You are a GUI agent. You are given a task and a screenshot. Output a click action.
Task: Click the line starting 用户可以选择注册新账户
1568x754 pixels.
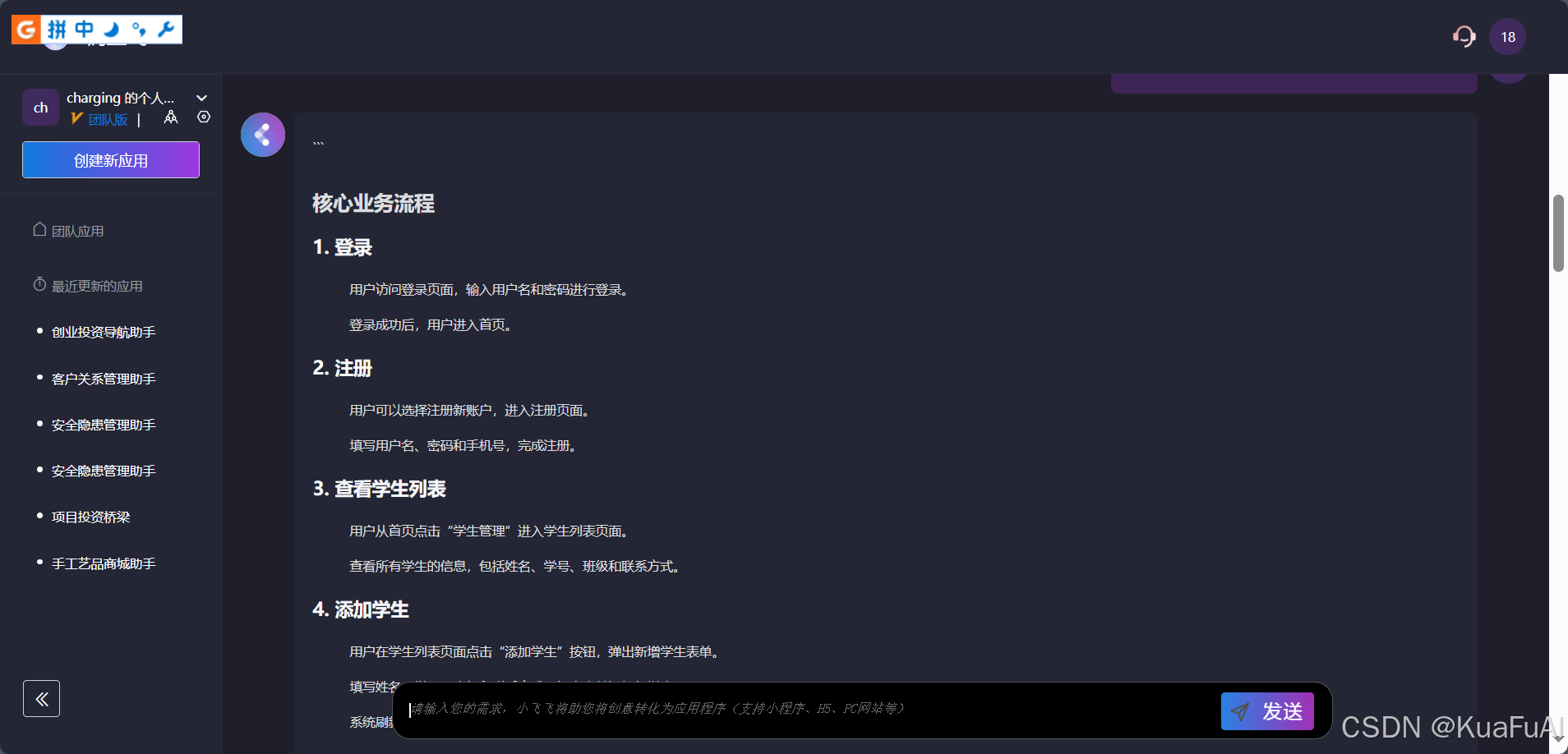point(472,411)
